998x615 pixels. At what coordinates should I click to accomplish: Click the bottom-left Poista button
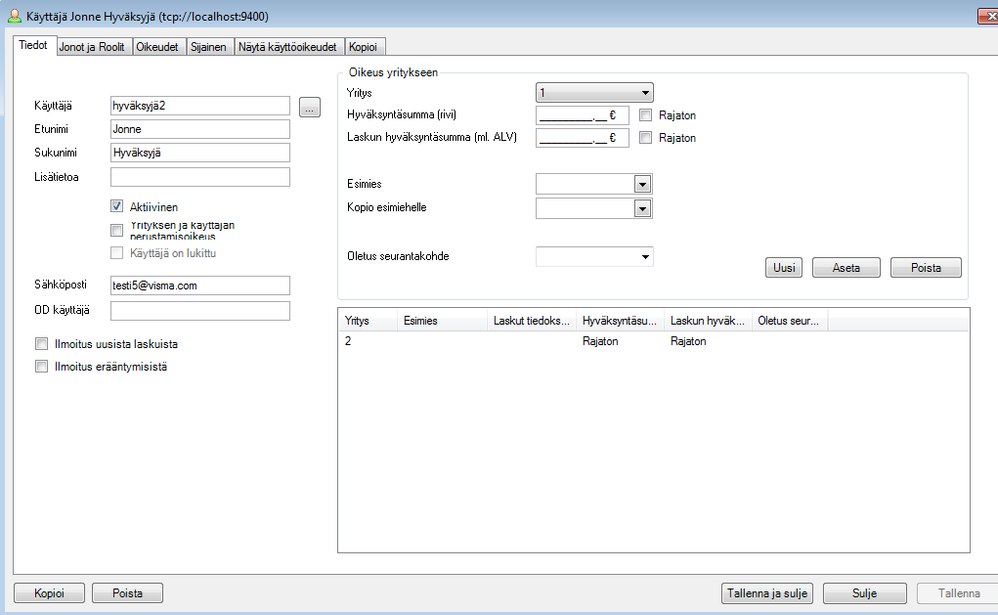[x=127, y=593]
